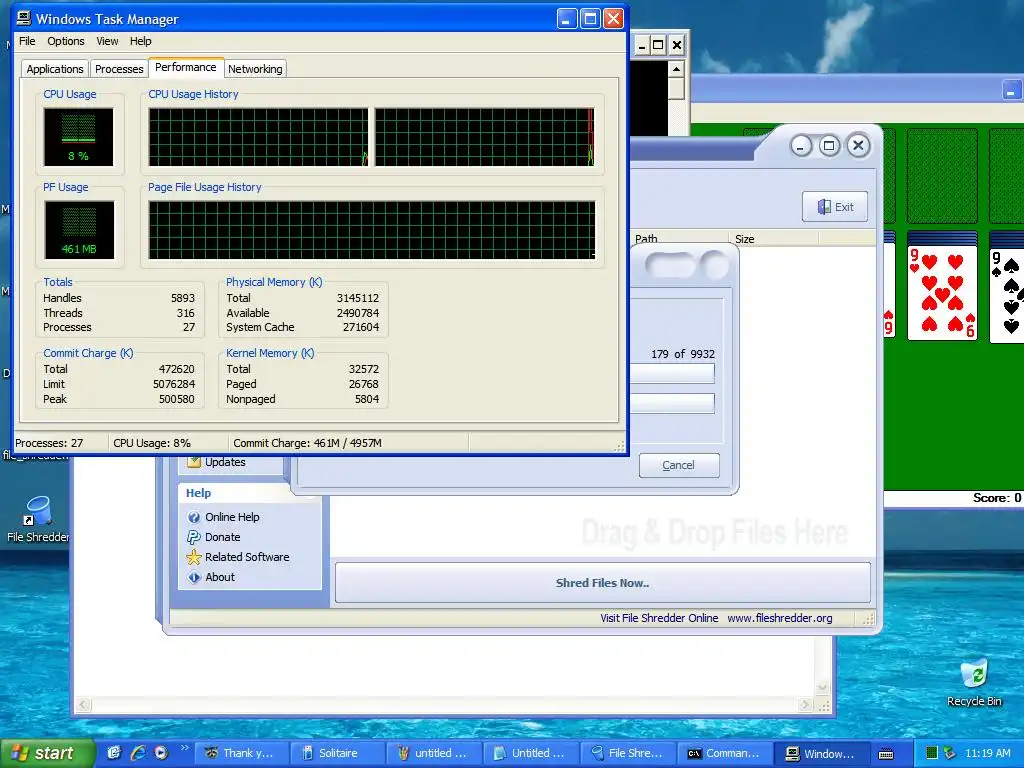
Task: Open Online Help in File Shredder sidebar
Action: coord(232,517)
